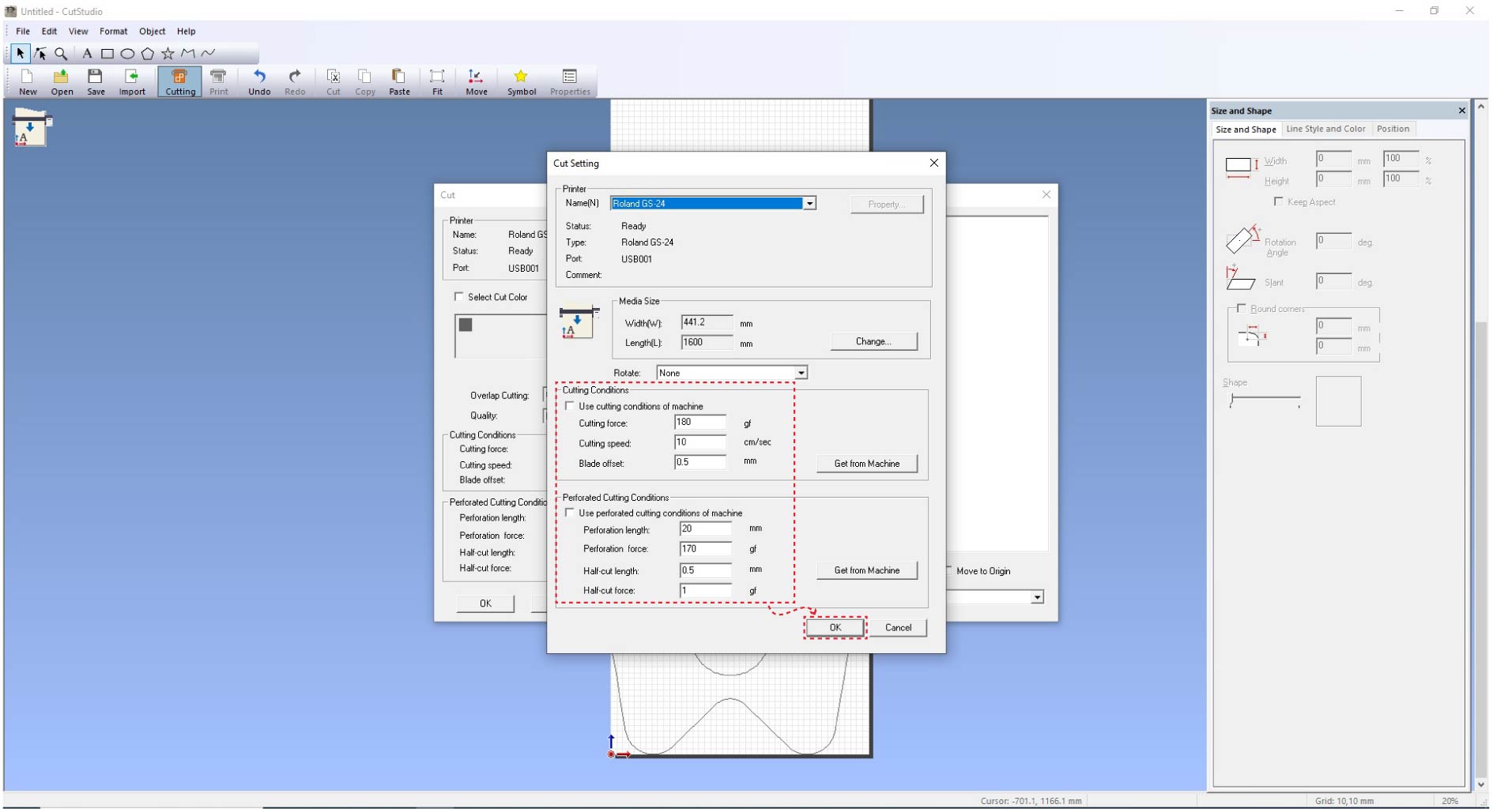Choose the Ellipse drawing tool
This screenshot has width=1493, height=812.
pos(127,54)
